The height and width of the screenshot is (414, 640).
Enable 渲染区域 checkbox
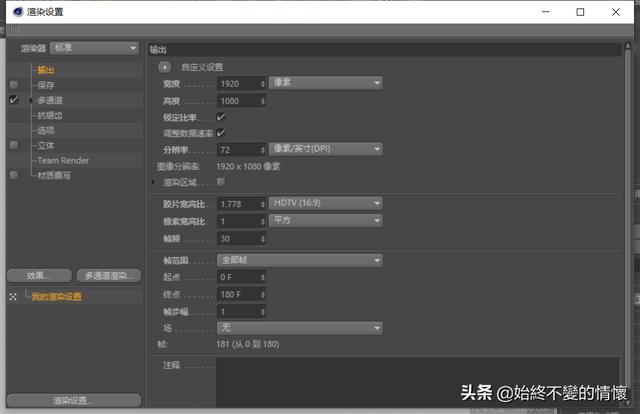(221, 182)
